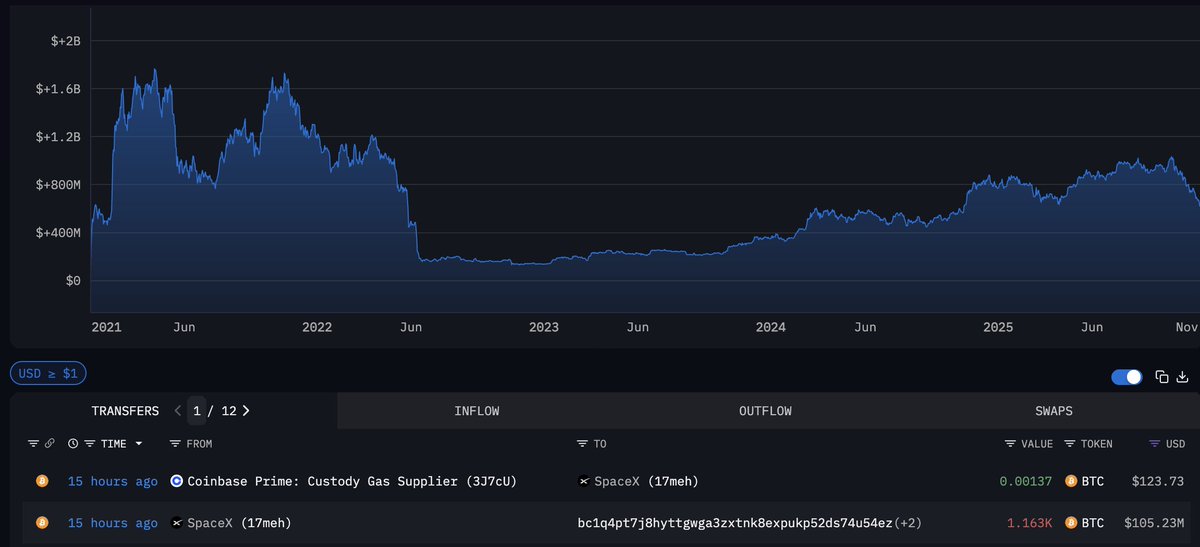Image resolution: width=1200 pixels, height=547 pixels.
Task: Click the VALUE column header label
Action: point(1036,443)
